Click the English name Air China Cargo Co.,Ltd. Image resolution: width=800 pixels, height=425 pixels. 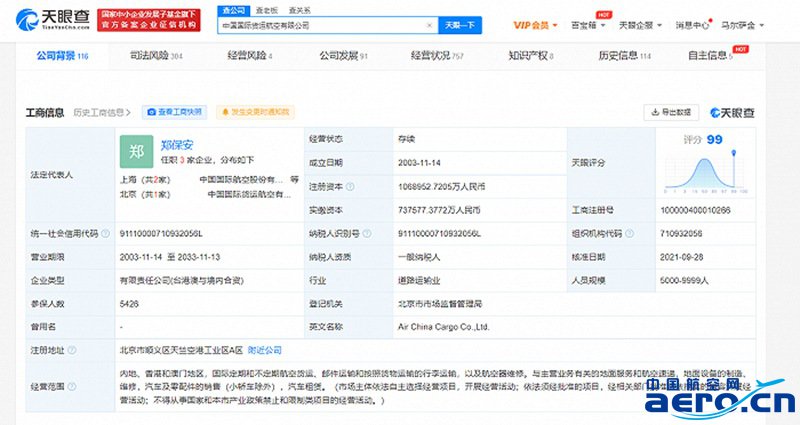[x=443, y=327]
